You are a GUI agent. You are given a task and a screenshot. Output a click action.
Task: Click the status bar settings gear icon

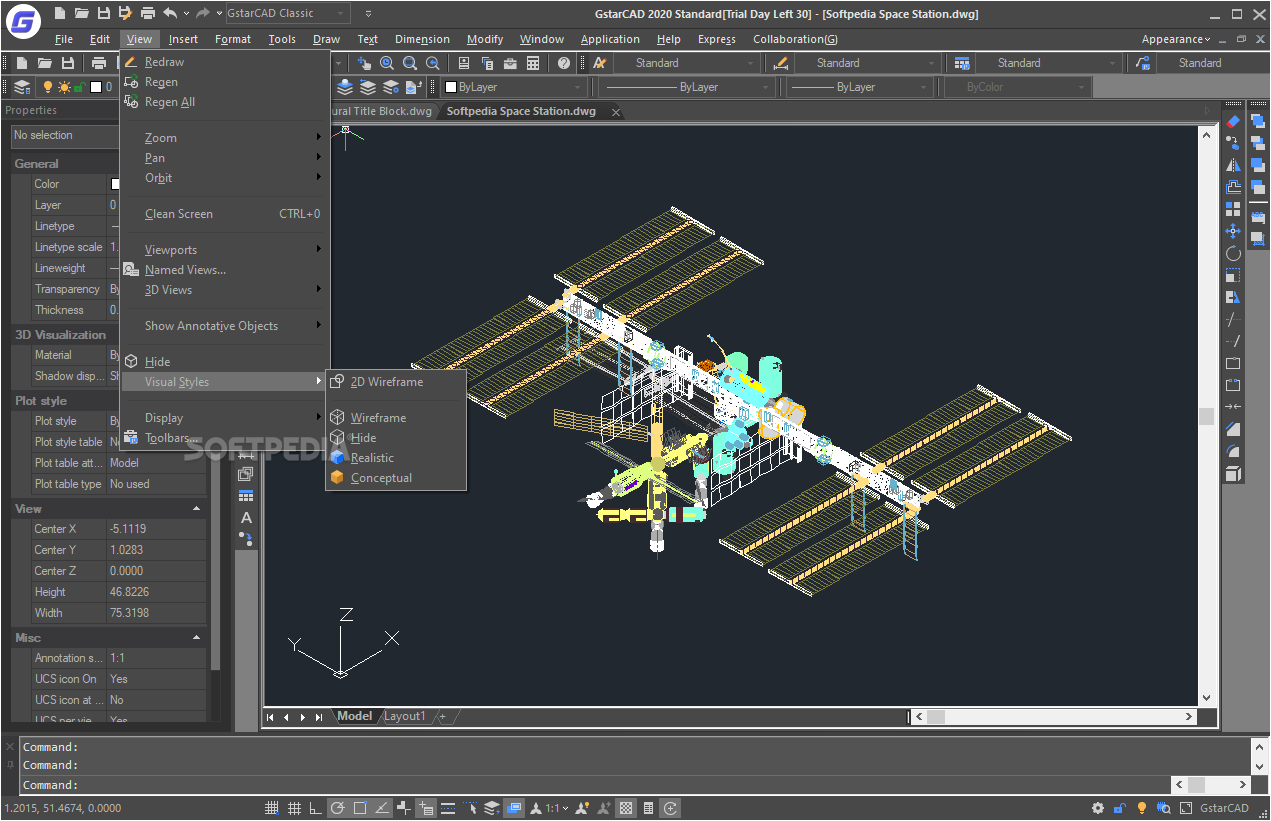click(1098, 808)
